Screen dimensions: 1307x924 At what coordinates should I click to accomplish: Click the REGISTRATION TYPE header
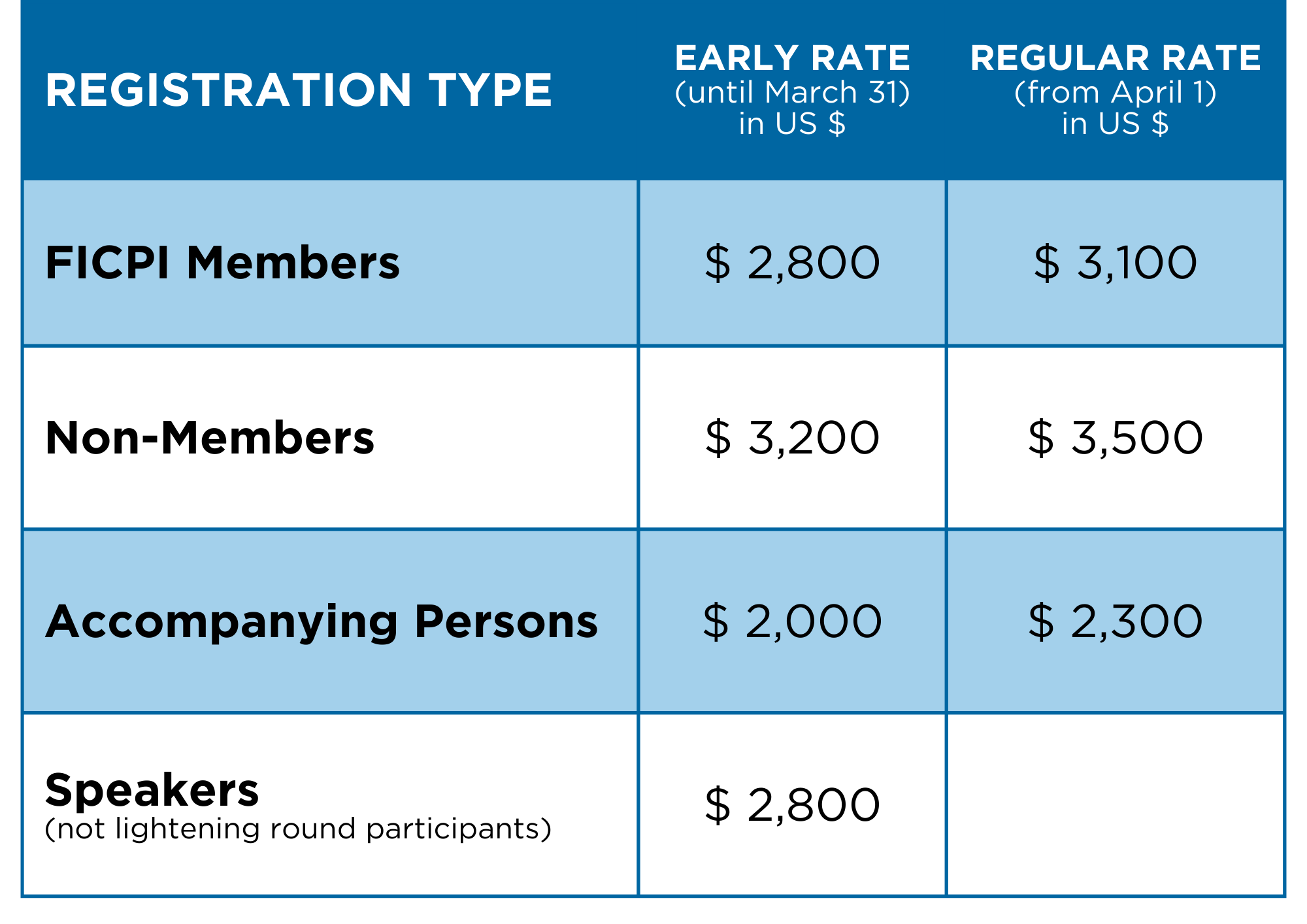click(299, 90)
